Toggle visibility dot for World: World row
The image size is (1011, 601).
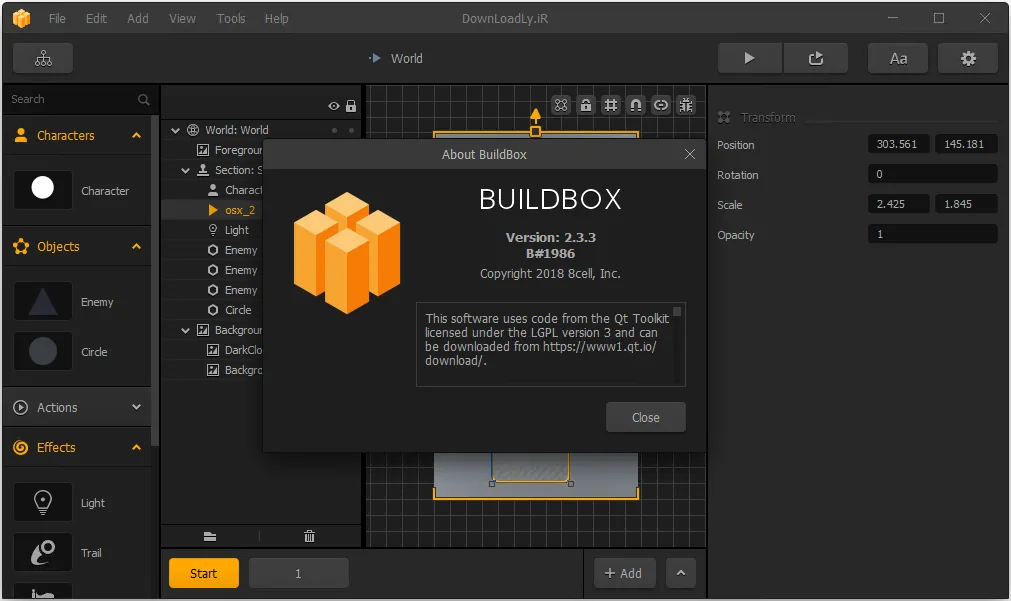point(334,130)
